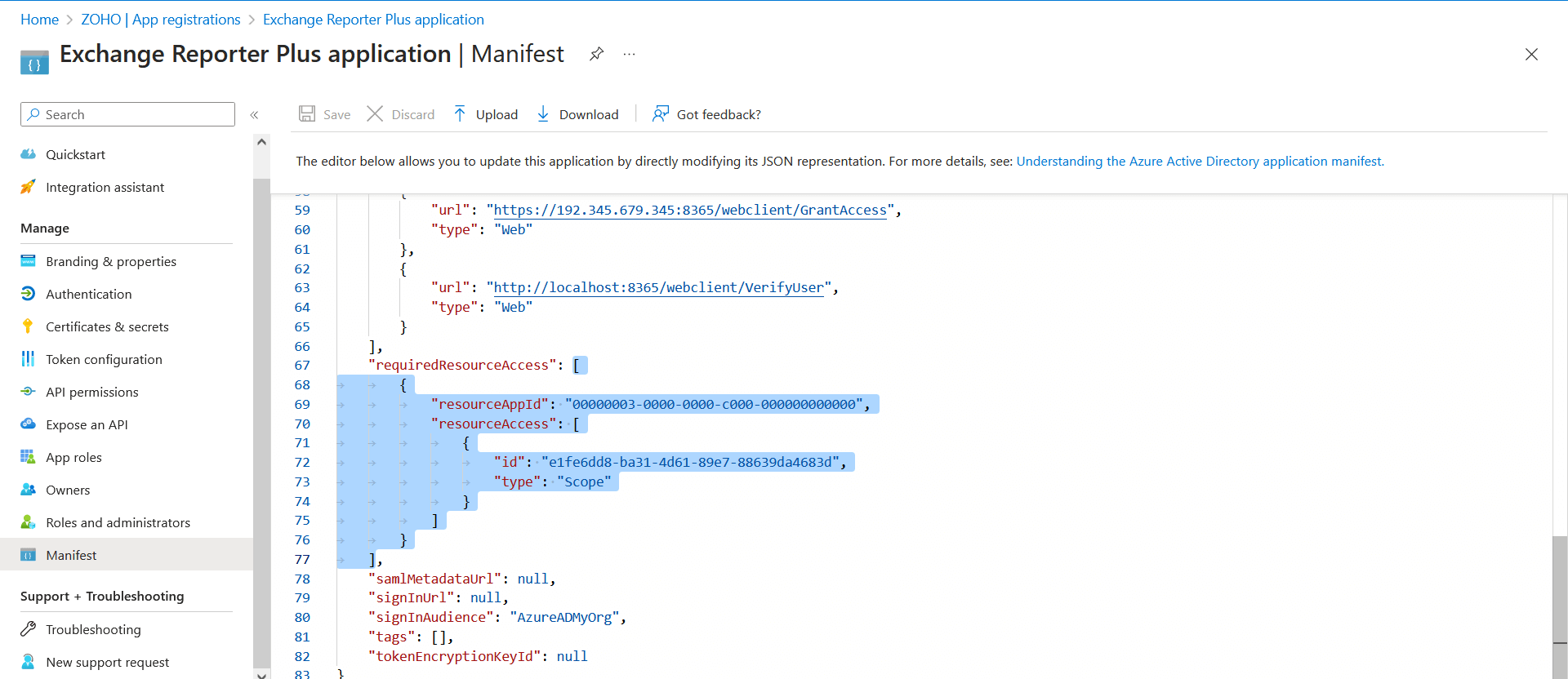The width and height of the screenshot is (1568, 679).
Task: Click line number 67 in editor
Action: point(302,365)
